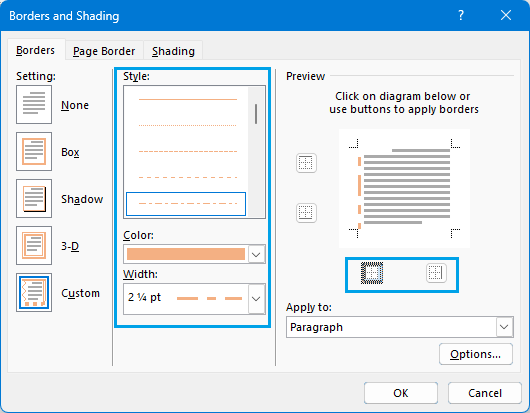
Task: Select the dotted line style in list
Action: click(187, 125)
